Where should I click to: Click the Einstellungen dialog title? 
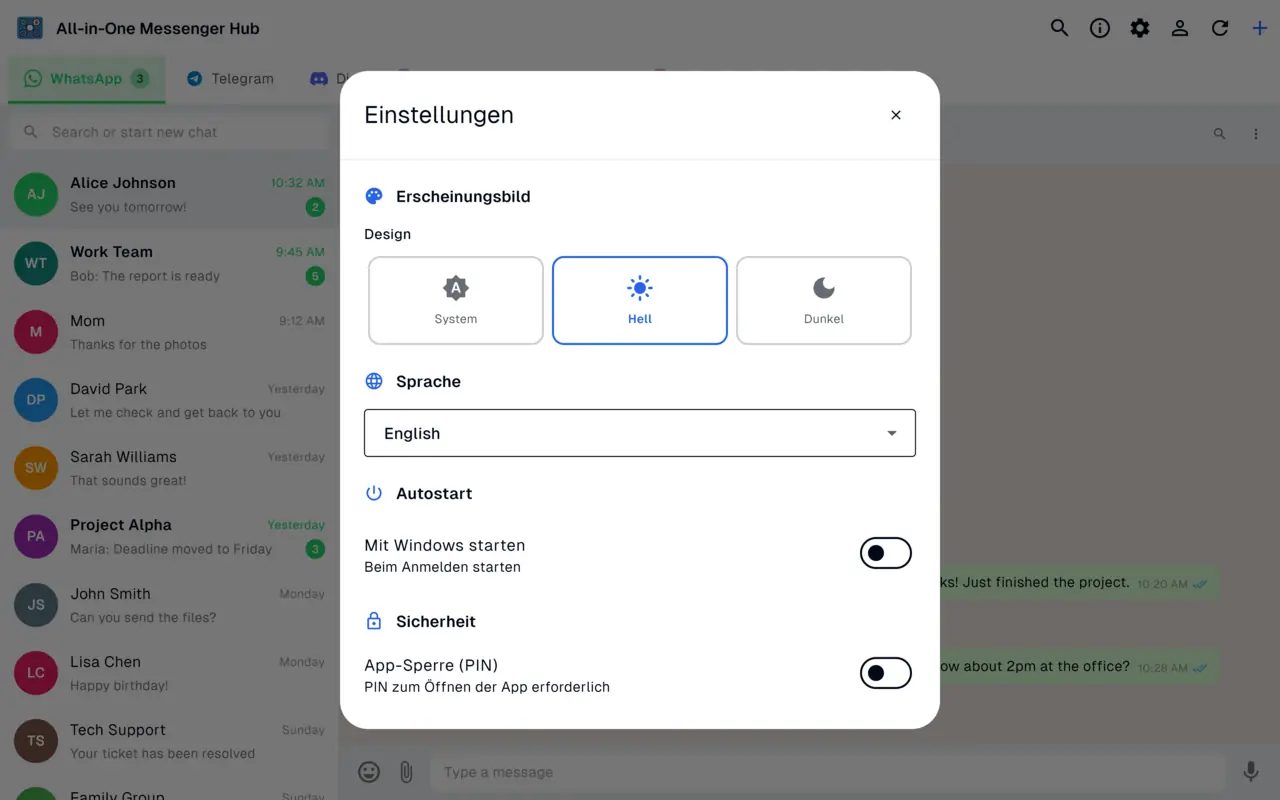tap(439, 115)
